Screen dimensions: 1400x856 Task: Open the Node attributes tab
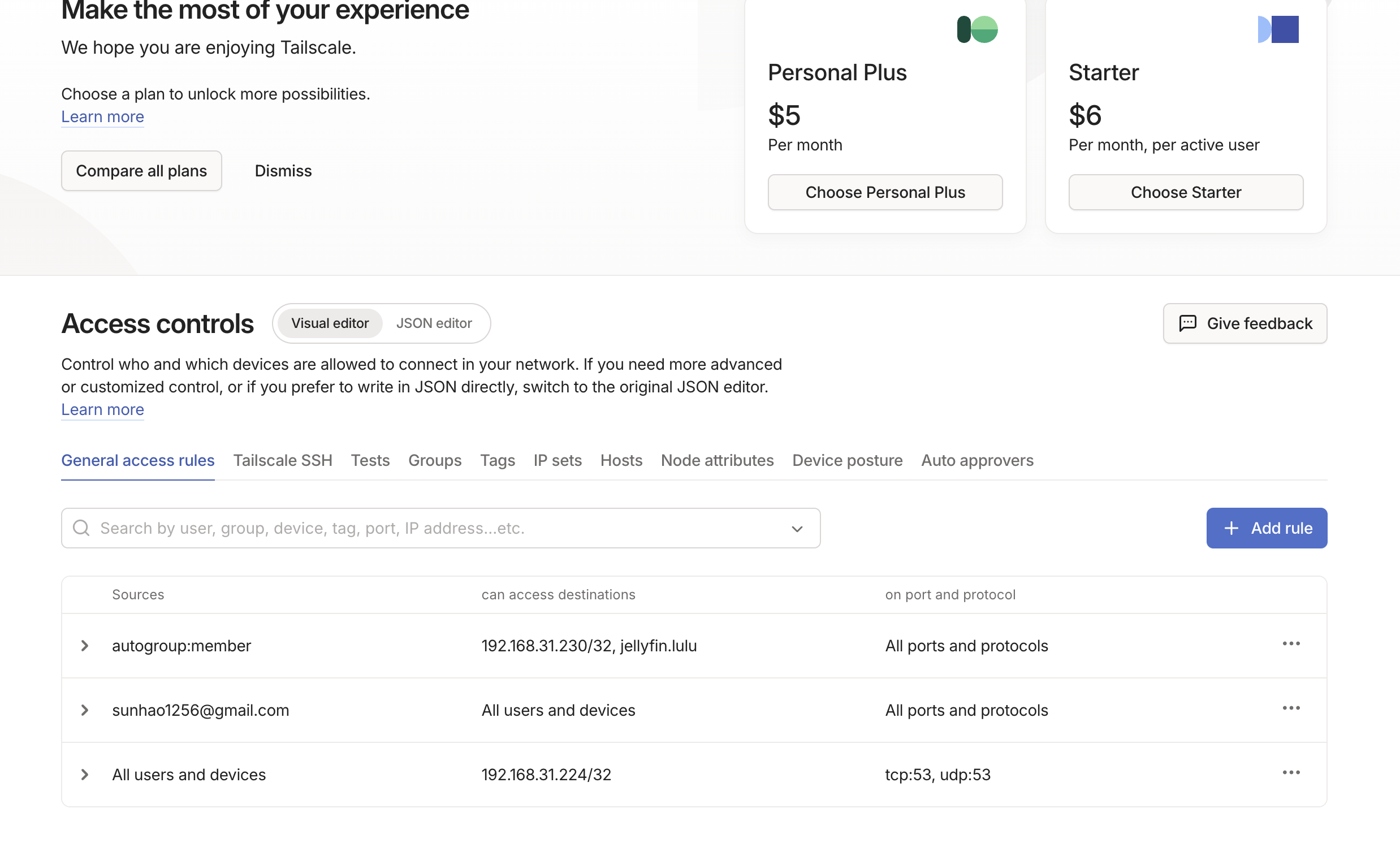coord(718,461)
